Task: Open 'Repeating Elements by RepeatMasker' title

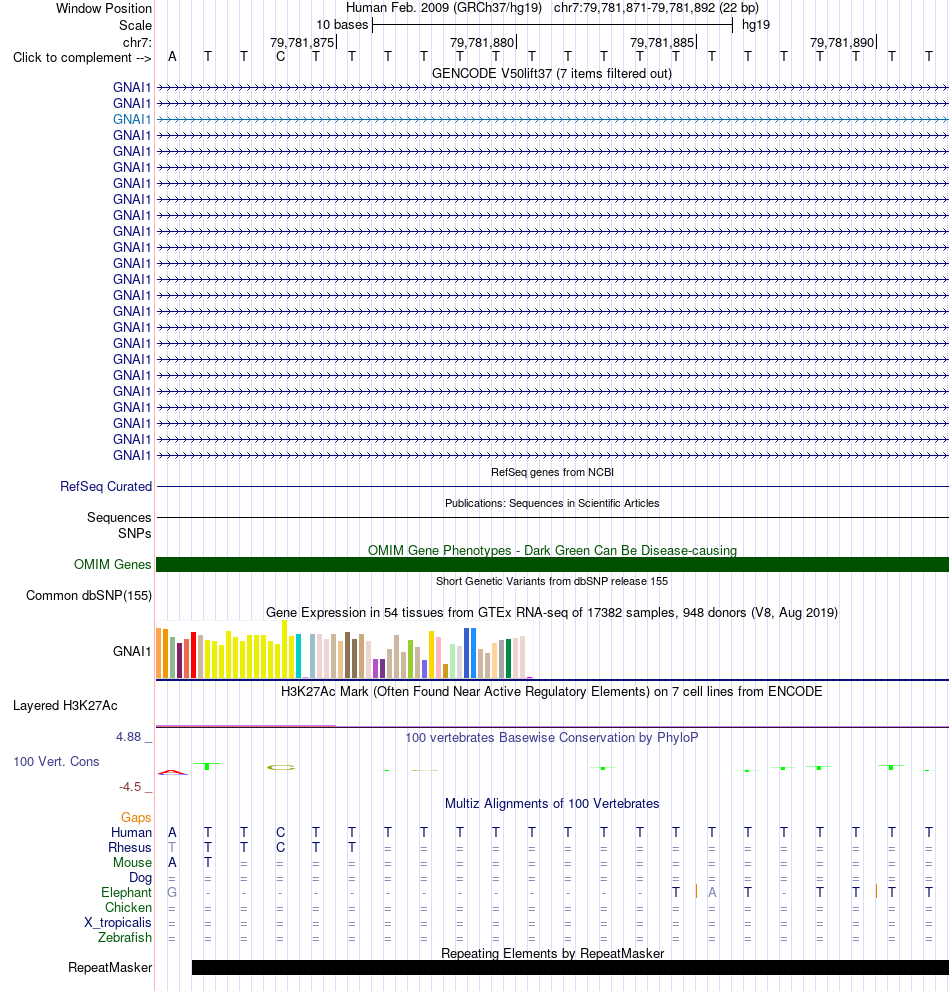Action: (552, 953)
